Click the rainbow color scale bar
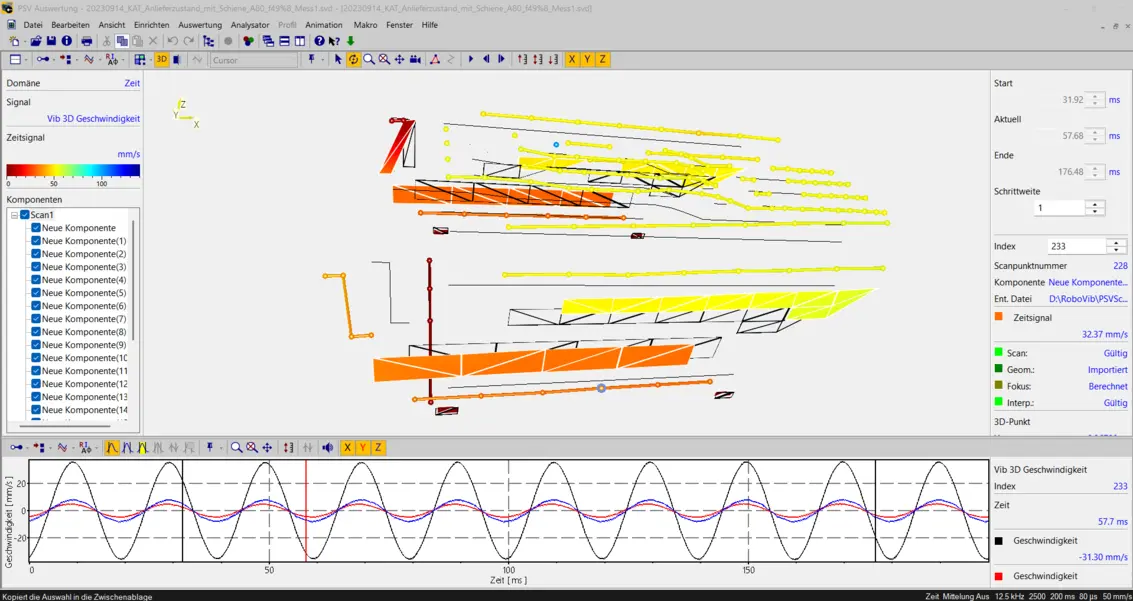Screen dimensions: 1133x601 point(73,171)
